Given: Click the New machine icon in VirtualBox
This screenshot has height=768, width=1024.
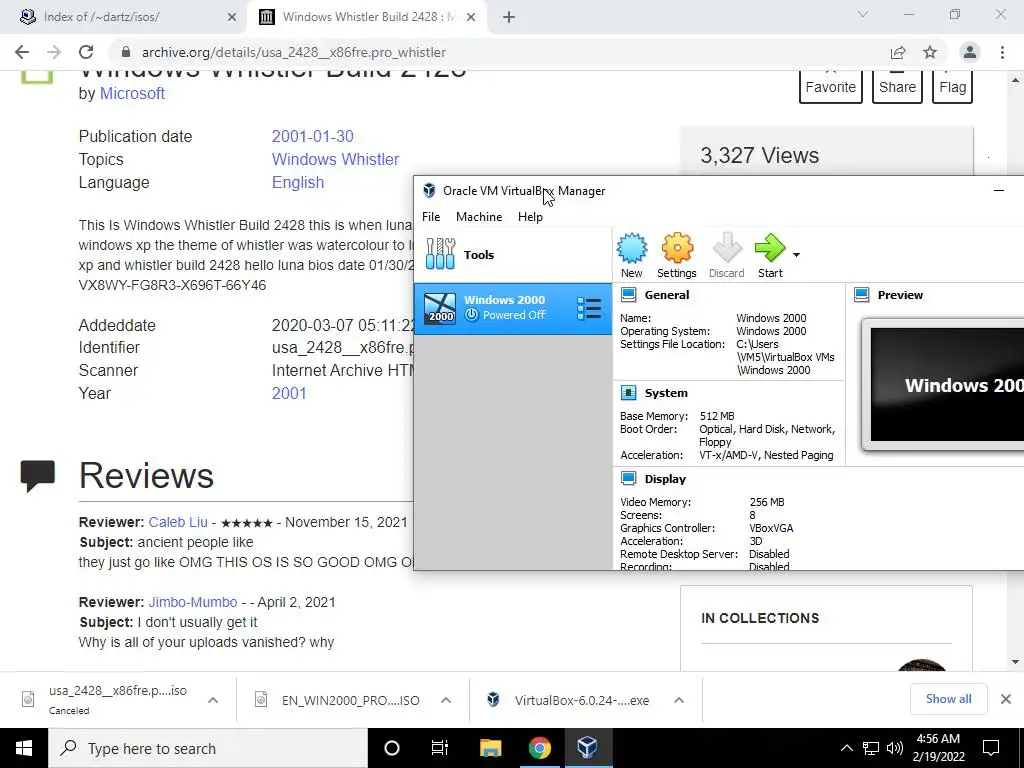Looking at the screenshot, I should point(632,255).
